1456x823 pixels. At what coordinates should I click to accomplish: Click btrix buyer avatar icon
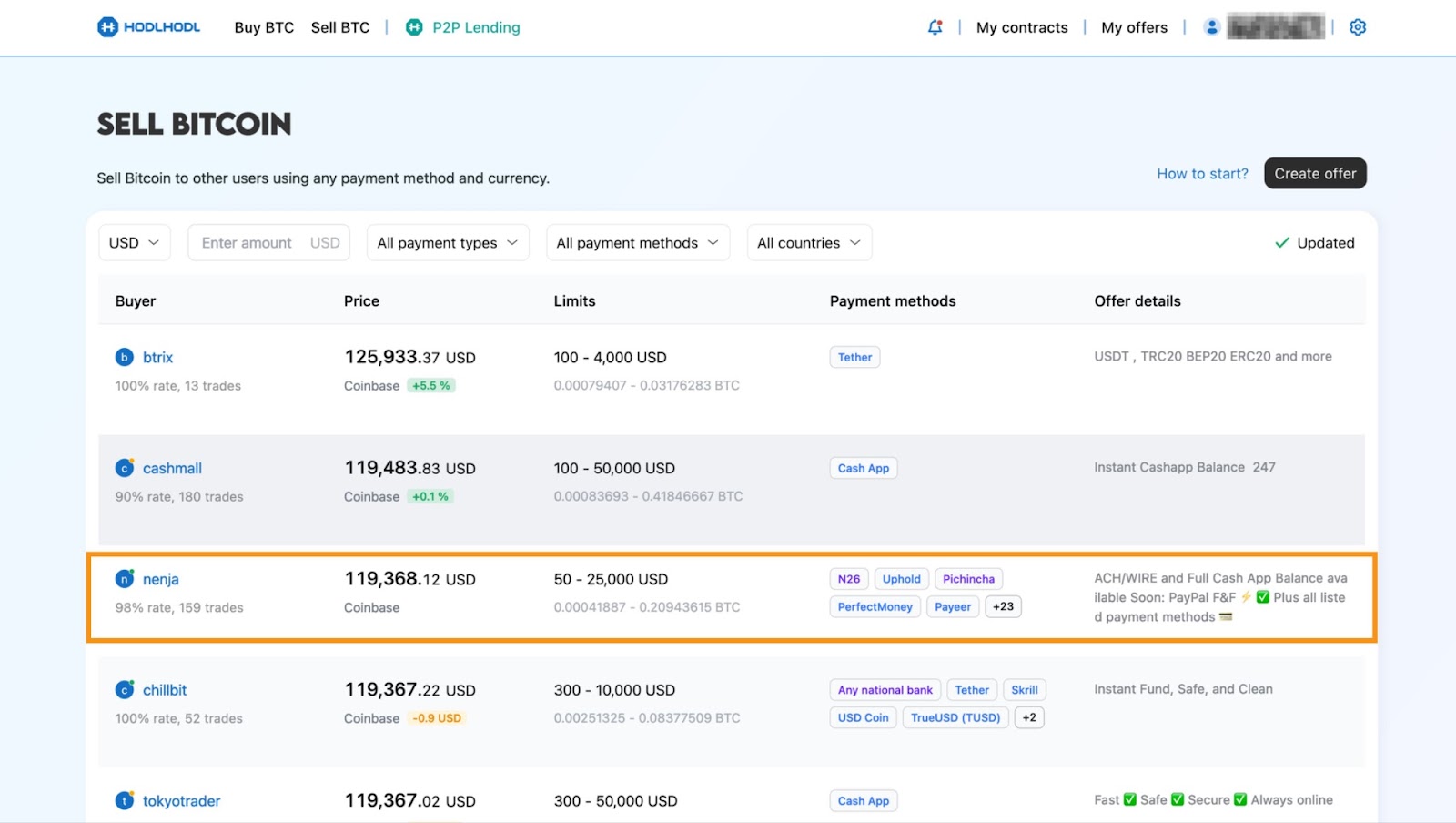pos(125,357)
